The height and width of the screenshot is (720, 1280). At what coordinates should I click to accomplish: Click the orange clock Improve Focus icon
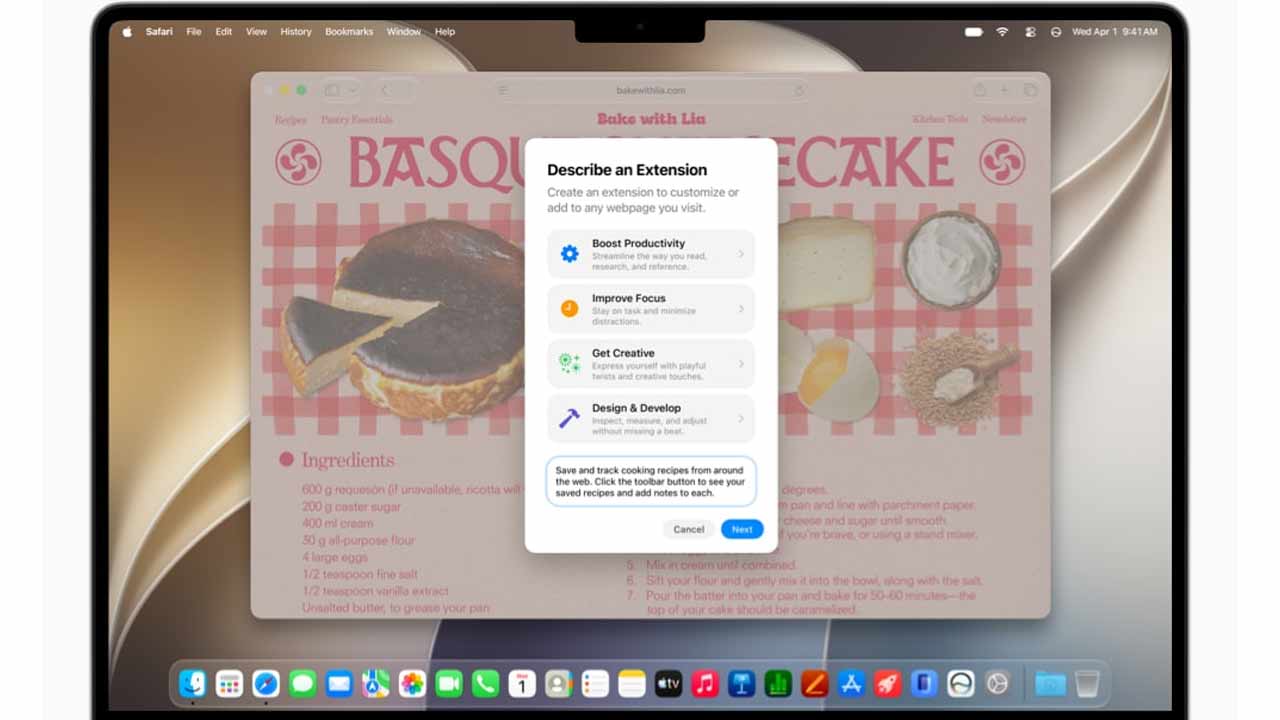(x=569, y=309)
